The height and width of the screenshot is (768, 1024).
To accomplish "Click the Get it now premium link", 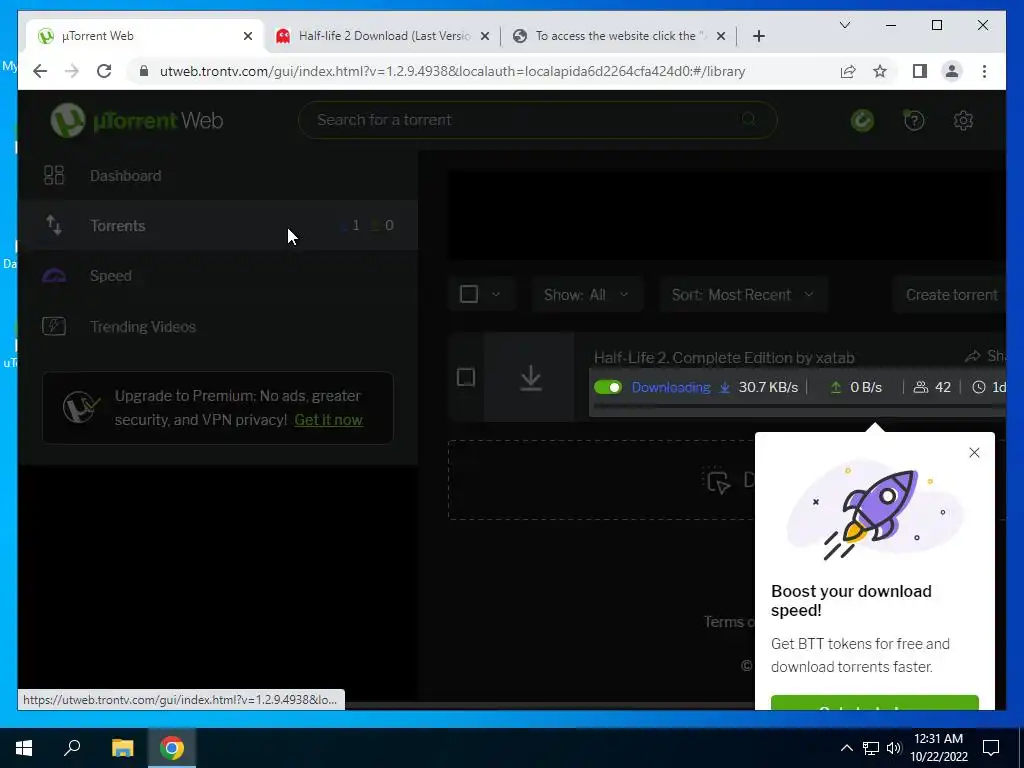I will click(328, 420).
